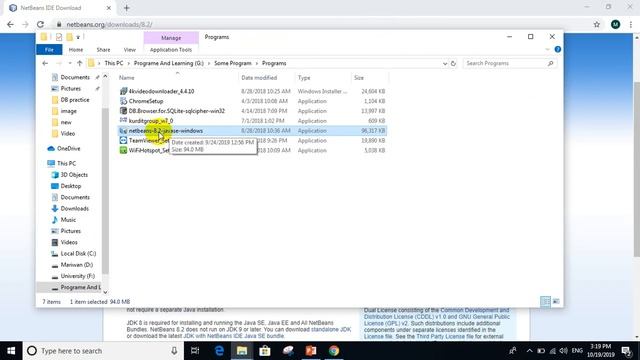Select the Application Tools tab
This screenshot has height=360, width=640.
(171, 50)
